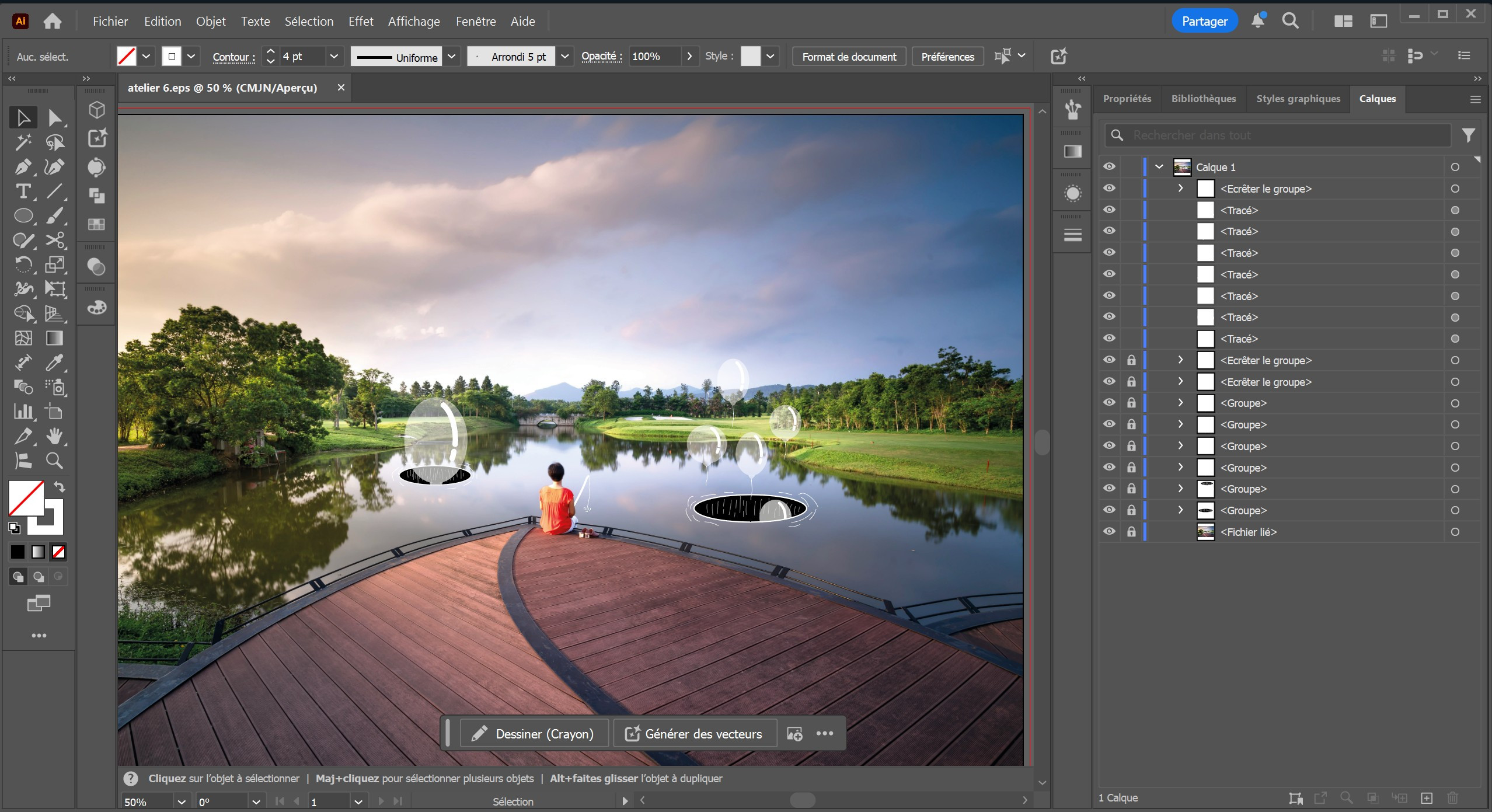Screen dimensions: 1492x812
Task: Click the trash icon in Calques panel
Action: (x=1453, y=797)
